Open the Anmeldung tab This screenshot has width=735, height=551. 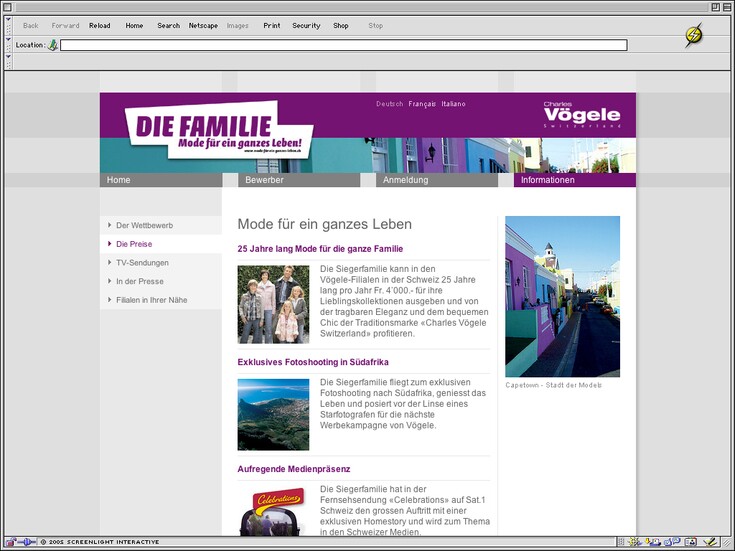tap(437, 180)
